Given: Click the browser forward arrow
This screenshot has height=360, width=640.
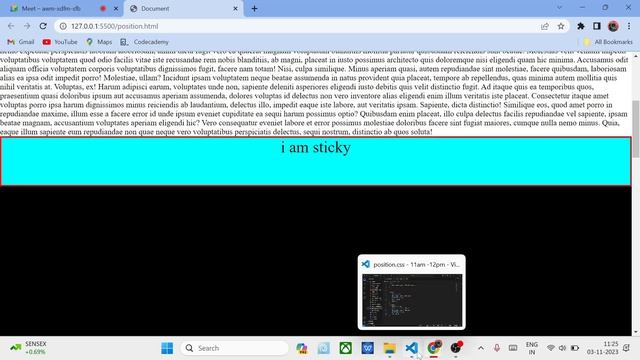Looking at the screenshot, I should (27, 26).
